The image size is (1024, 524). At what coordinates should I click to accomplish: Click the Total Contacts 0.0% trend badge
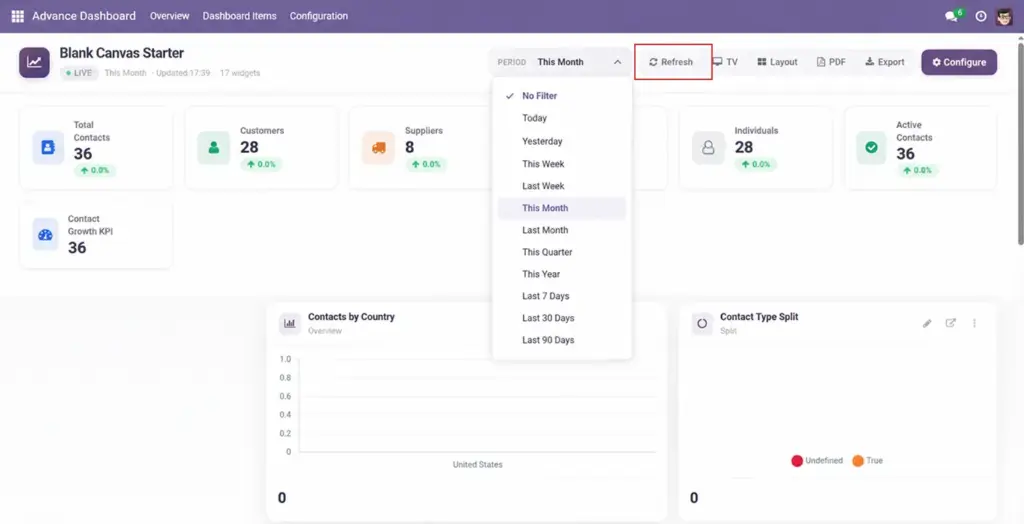(95, 171)
